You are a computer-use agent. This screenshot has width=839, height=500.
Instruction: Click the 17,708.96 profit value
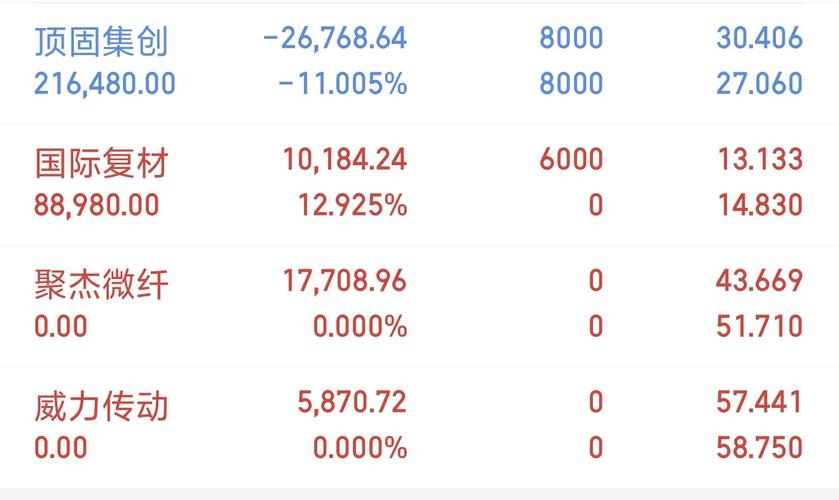[x=345, y=281]
